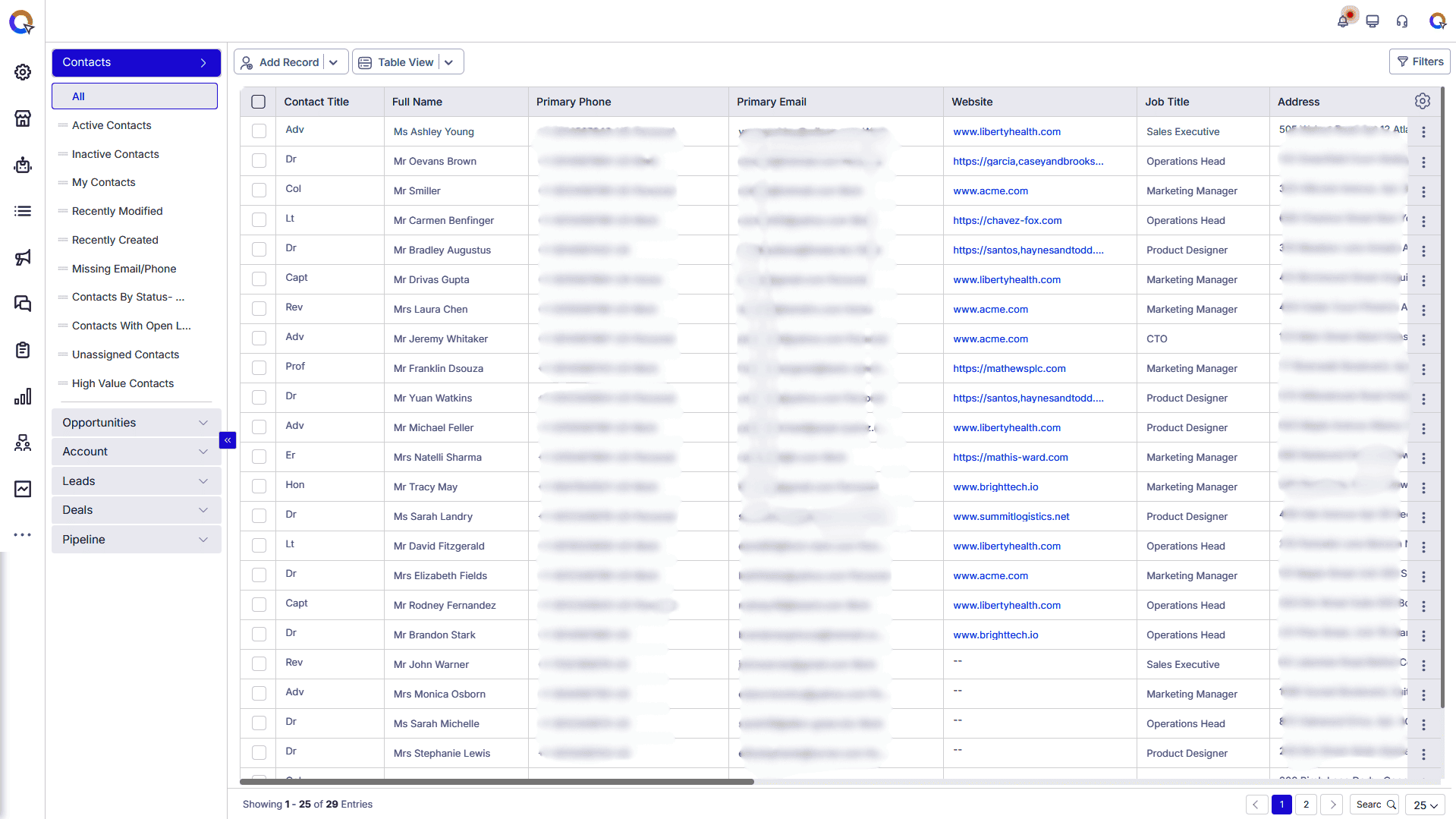Open the three-dot menu on Ashley Young's row

pyautogui.click(x=1424, y=132)
